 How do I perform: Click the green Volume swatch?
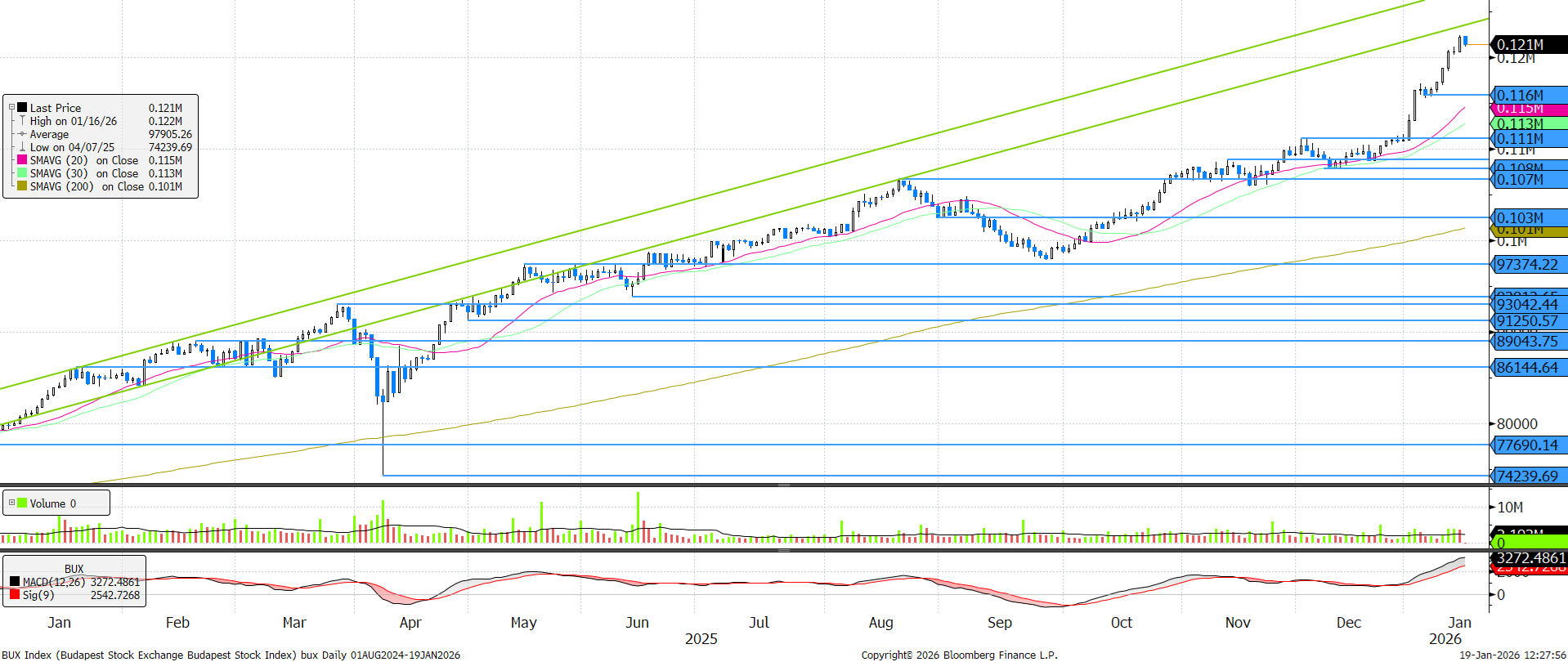[22, 503]
